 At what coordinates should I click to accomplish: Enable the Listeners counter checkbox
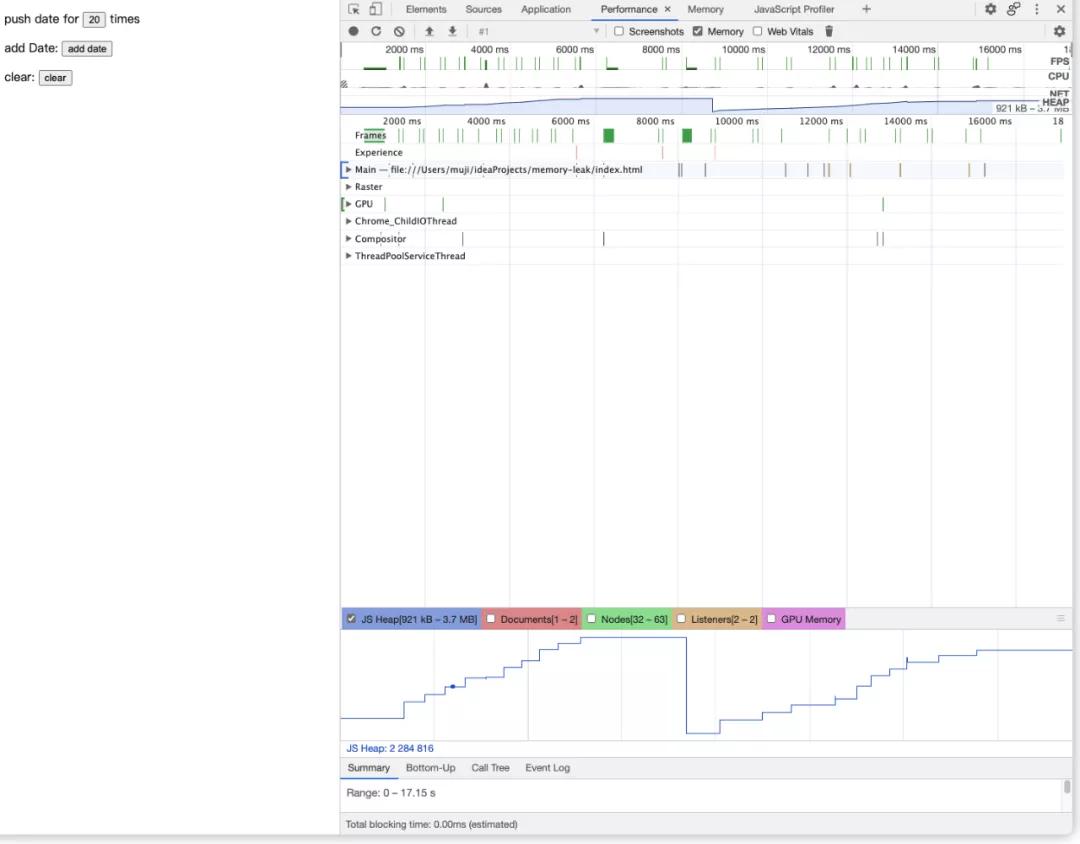[x=681, y=619]
